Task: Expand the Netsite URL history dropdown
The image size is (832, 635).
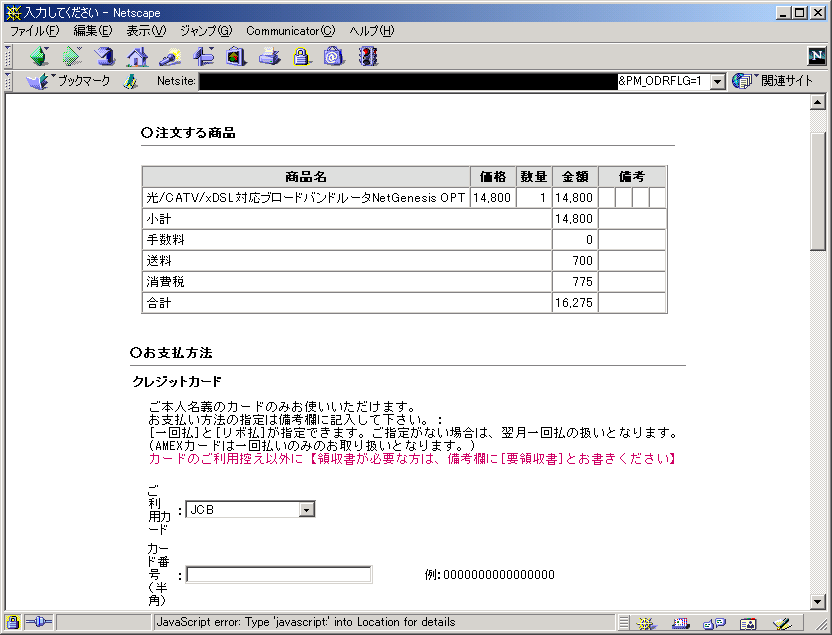Action: point(717,81)
